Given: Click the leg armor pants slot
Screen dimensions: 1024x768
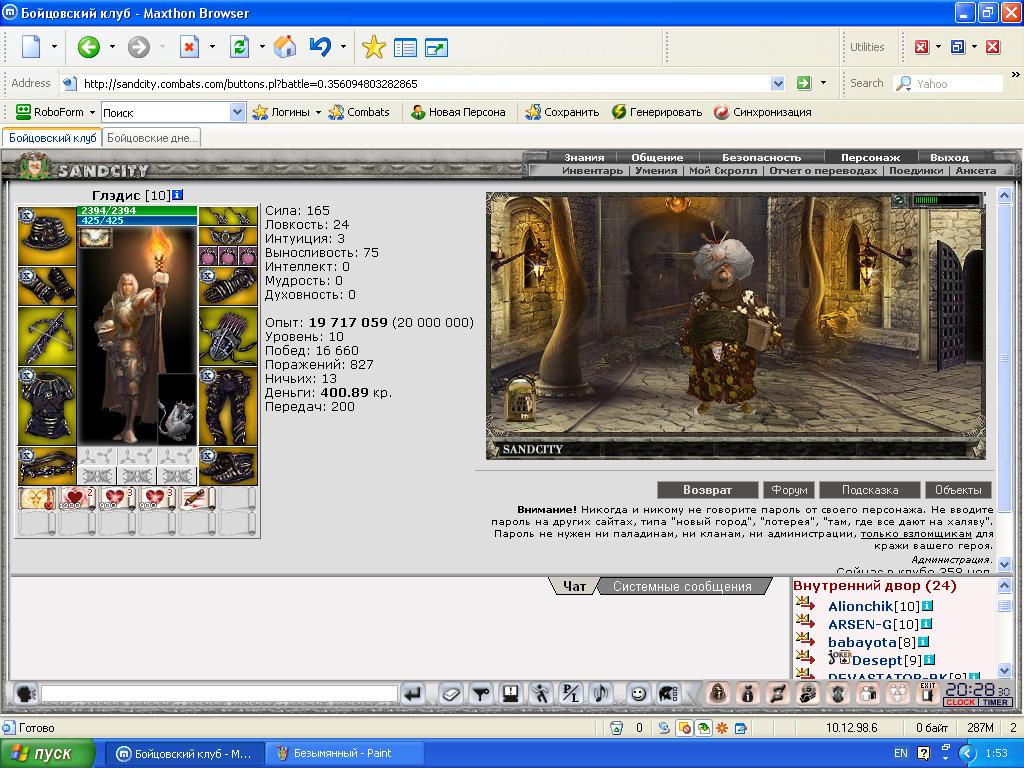Looking at the screenshot, I should (x=228, y=406).
